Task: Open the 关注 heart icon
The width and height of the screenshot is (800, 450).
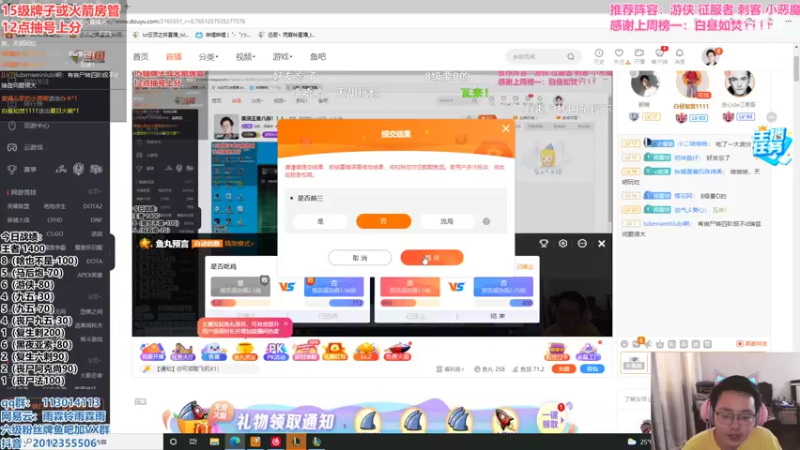Action: pos(619,56)
